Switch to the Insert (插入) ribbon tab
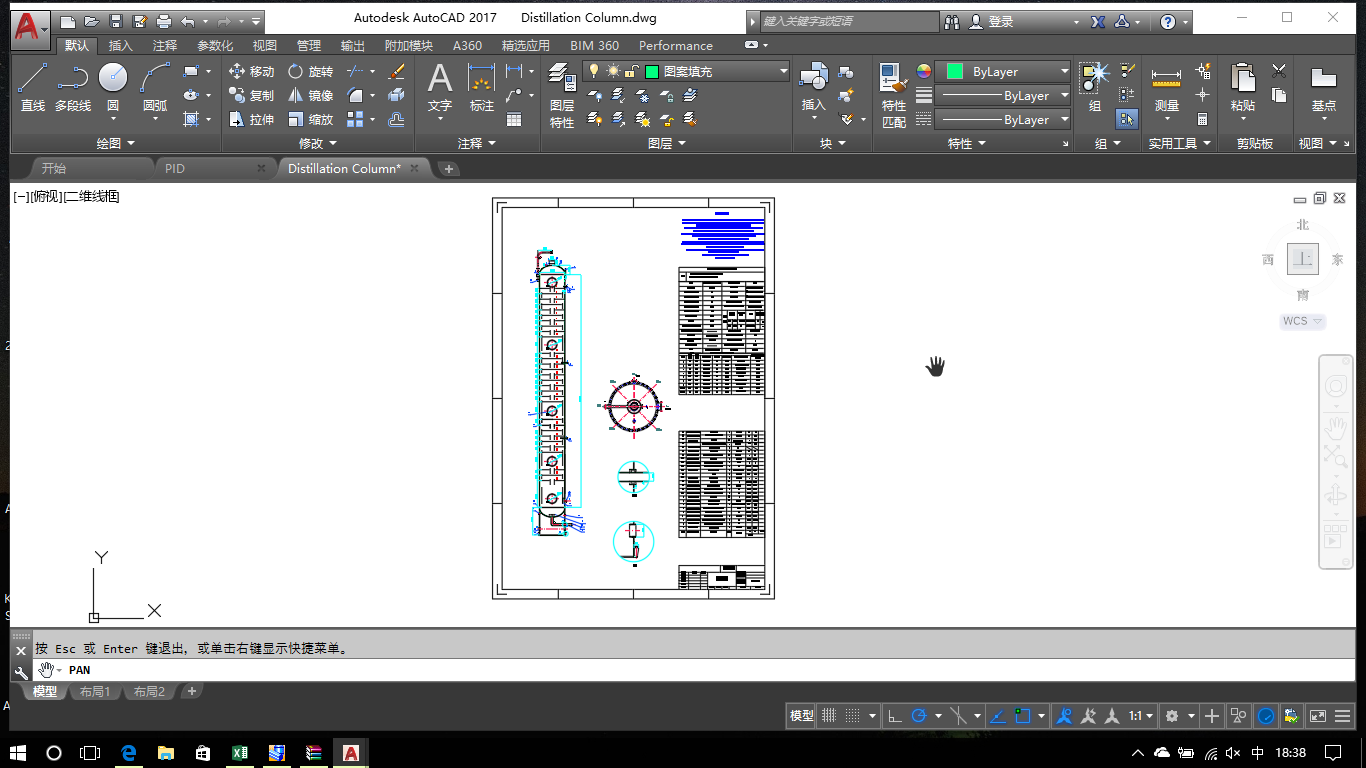 [x=120, y=46]
